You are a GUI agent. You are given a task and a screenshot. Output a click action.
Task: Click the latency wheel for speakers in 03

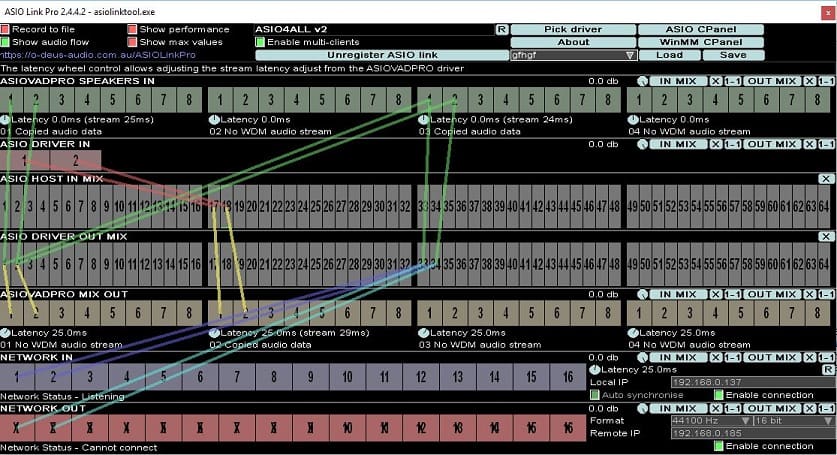coord(424,120)
